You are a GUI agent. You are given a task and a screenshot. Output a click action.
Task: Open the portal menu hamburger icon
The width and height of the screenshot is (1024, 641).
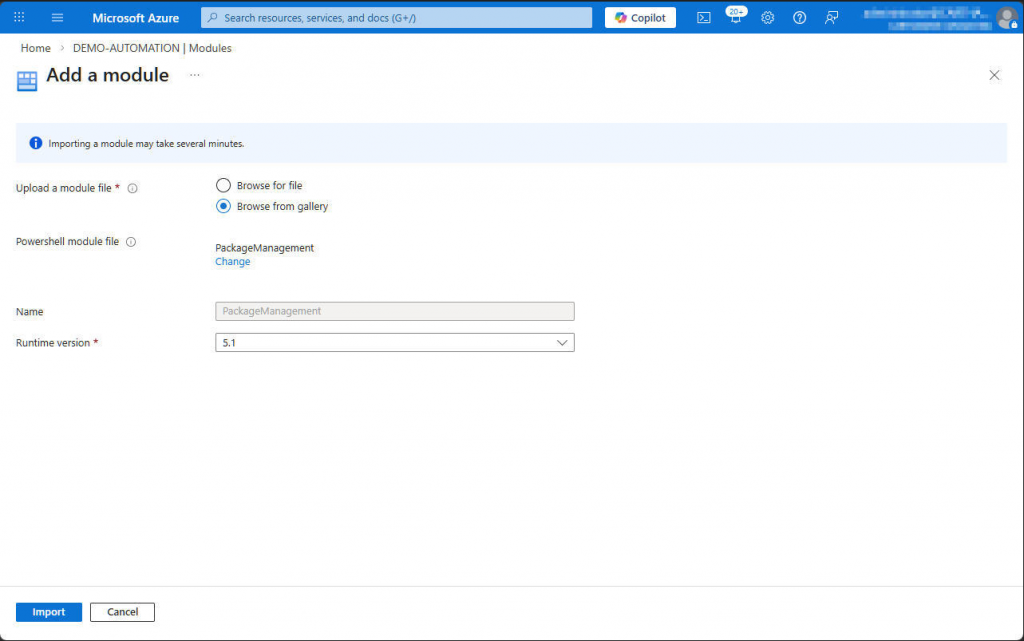pos(57,17)
